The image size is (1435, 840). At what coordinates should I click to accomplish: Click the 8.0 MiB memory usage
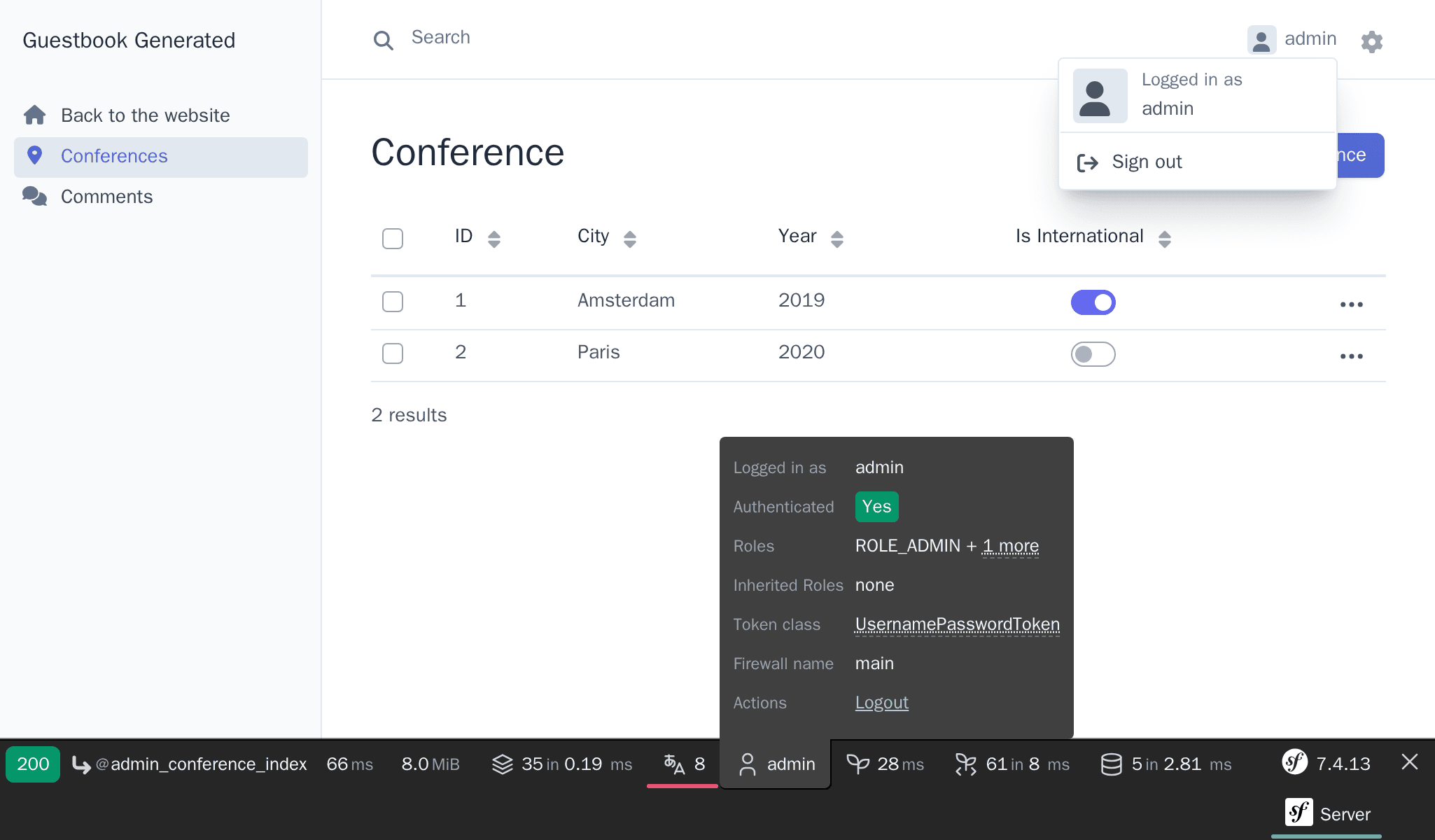(430, 764)
